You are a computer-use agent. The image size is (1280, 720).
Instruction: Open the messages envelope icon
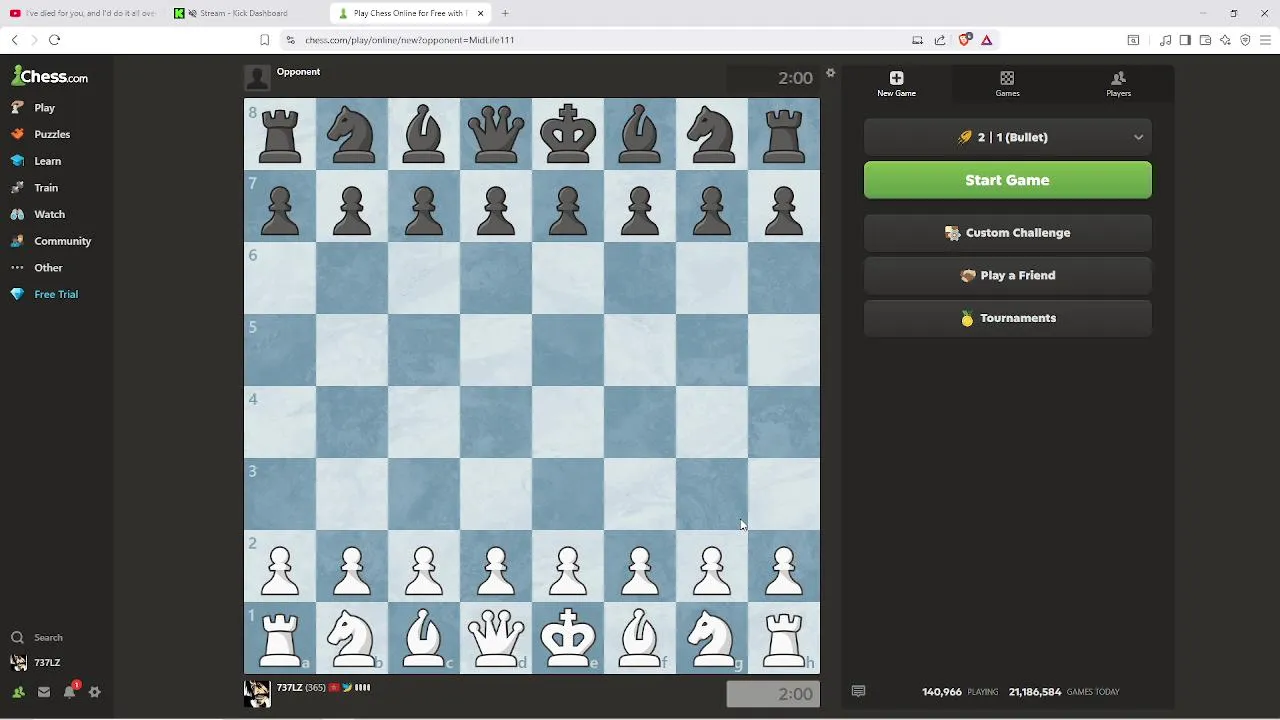pyautogui.click(x=44, y=692)
